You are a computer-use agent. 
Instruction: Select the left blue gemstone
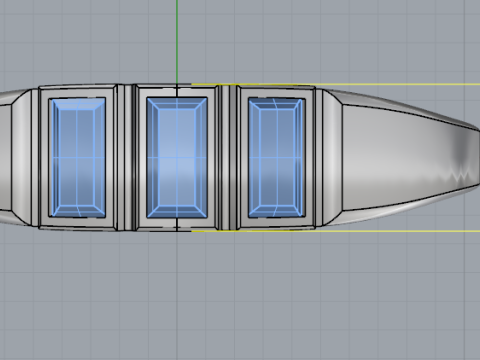pos(77,158)
